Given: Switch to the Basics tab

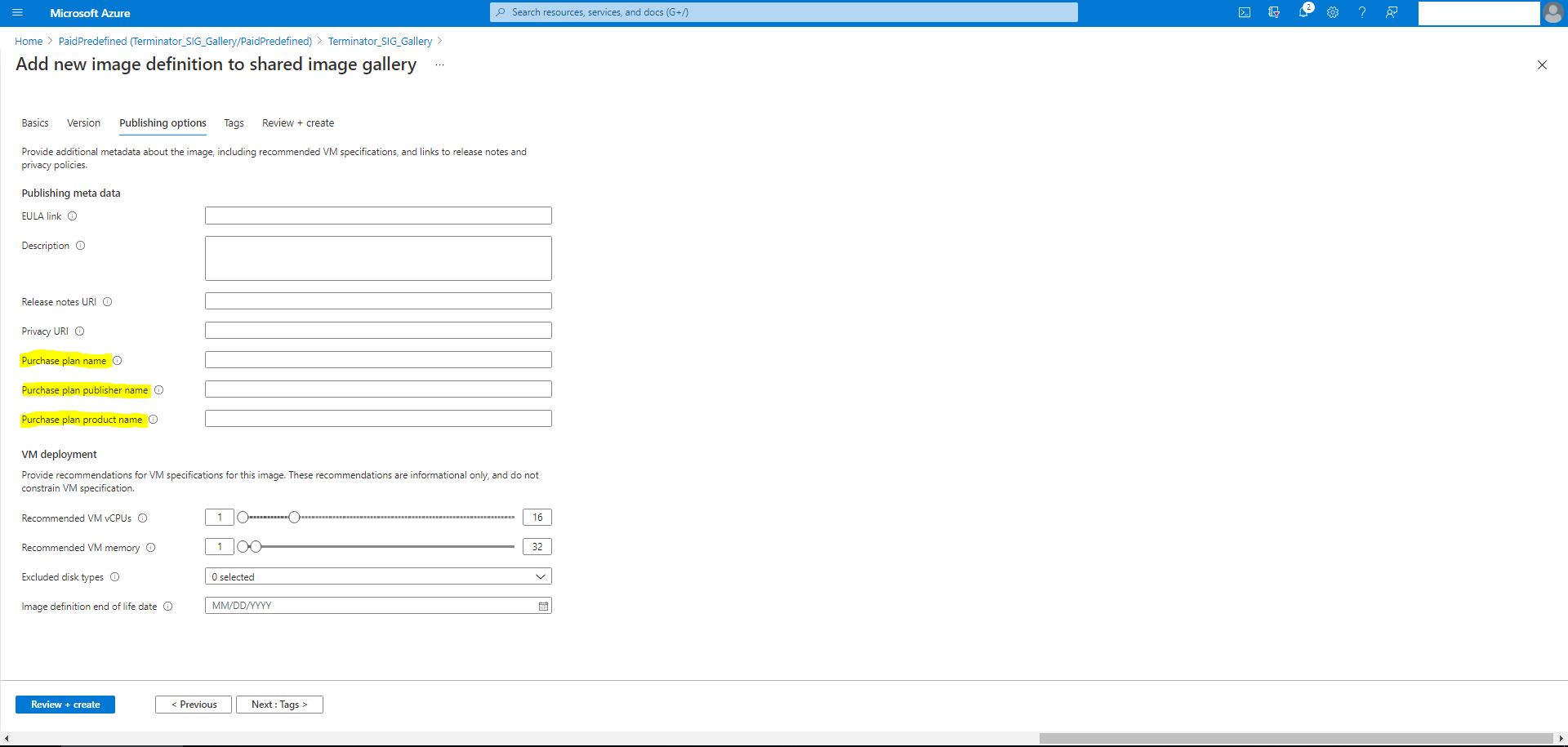Looking at the screenshot, I should click(x=35, y=123).
